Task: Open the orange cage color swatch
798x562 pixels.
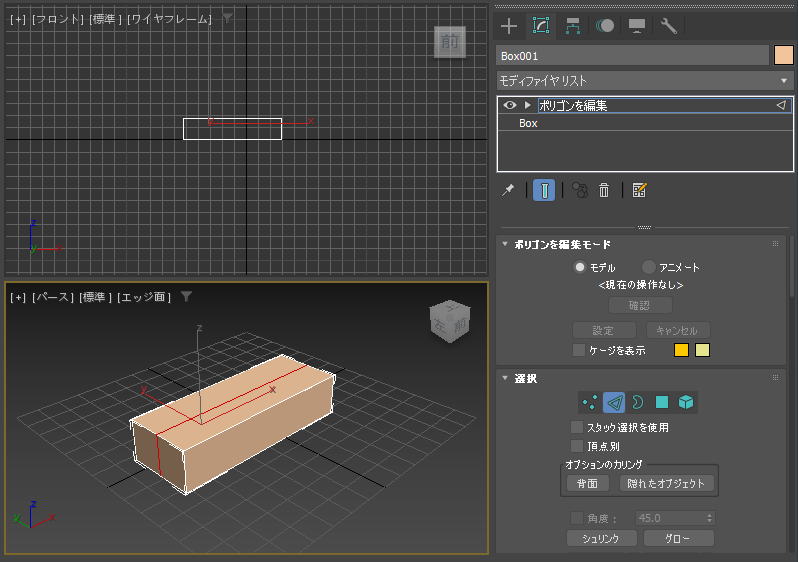Action: pyautogui.click(x=681, y=350)
